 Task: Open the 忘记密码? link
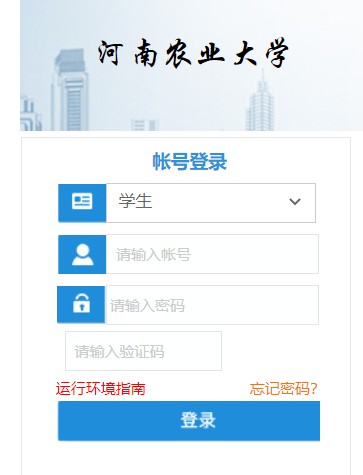pyautogui.click(x=283, y=389)
